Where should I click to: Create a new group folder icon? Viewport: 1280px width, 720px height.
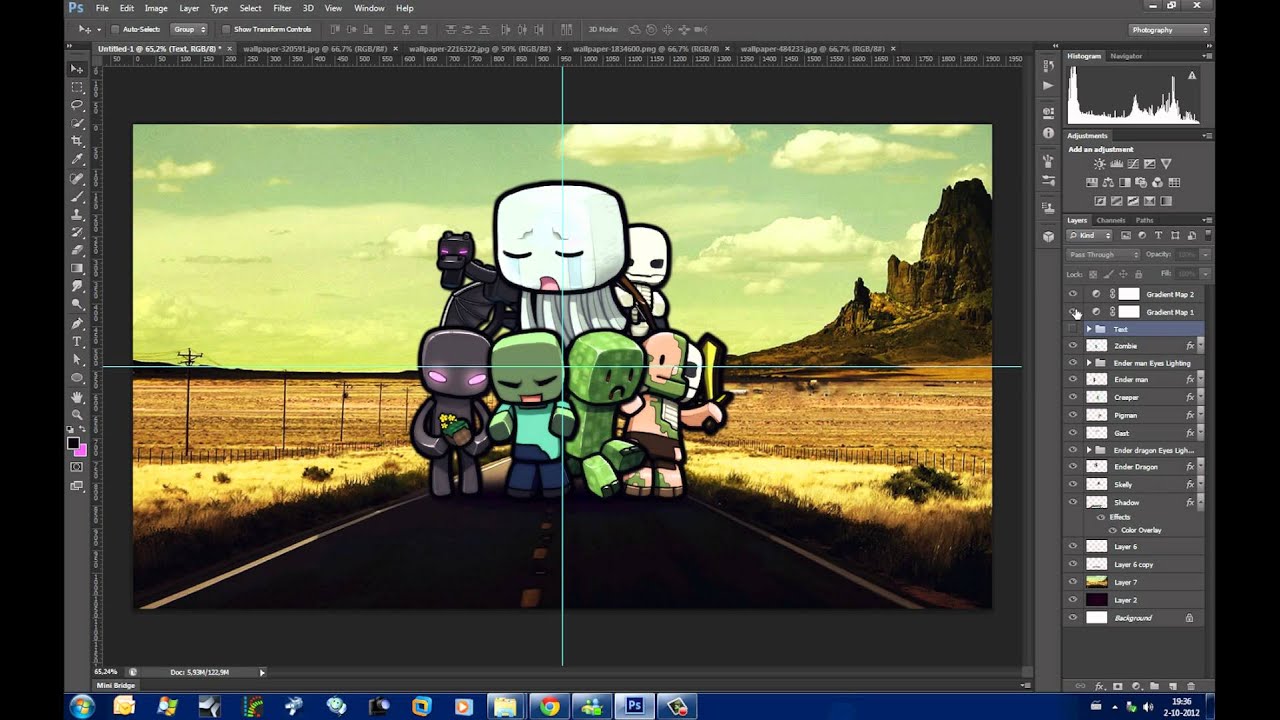(1154, 686)
